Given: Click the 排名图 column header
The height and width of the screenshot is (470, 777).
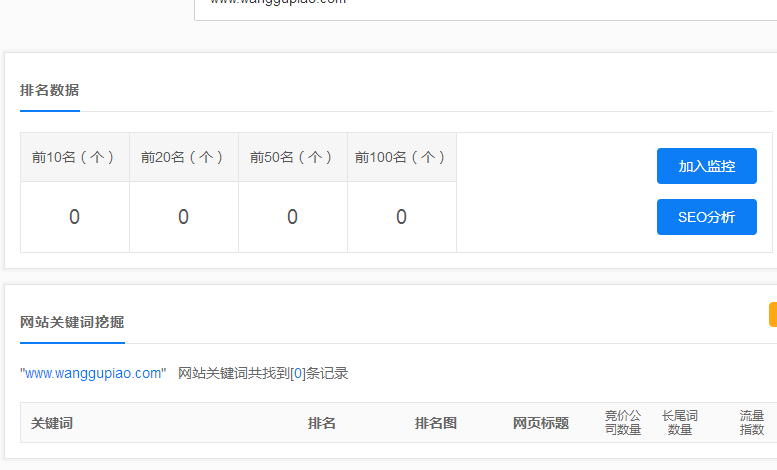Looking at the screenshot, I should coord(436,423).
